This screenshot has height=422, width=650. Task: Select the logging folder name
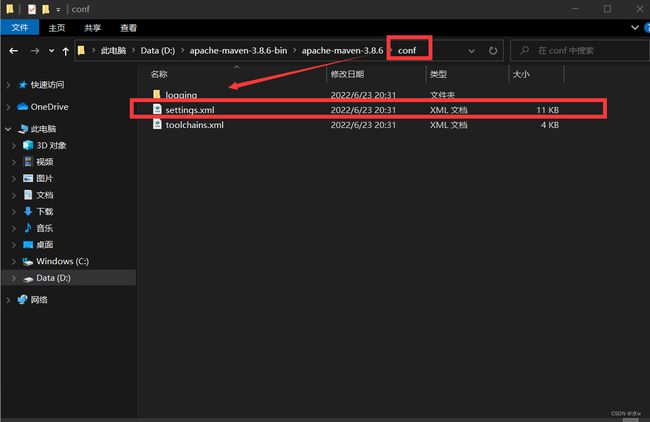[x=181, y=95]
